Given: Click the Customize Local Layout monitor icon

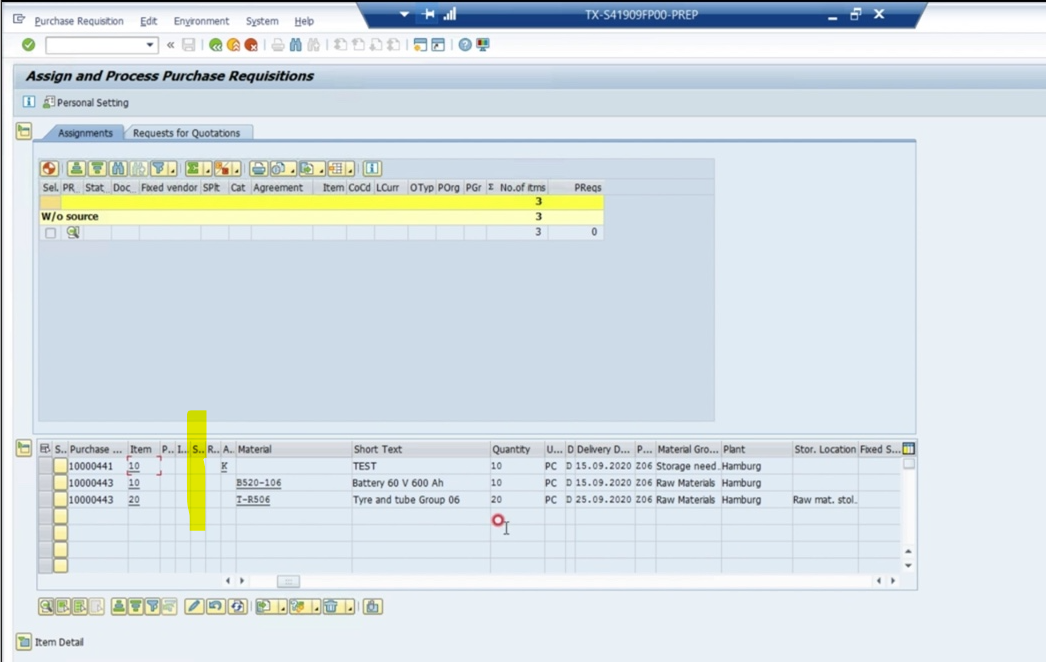Looking at the screenshot, I should [x=483, y=45].
